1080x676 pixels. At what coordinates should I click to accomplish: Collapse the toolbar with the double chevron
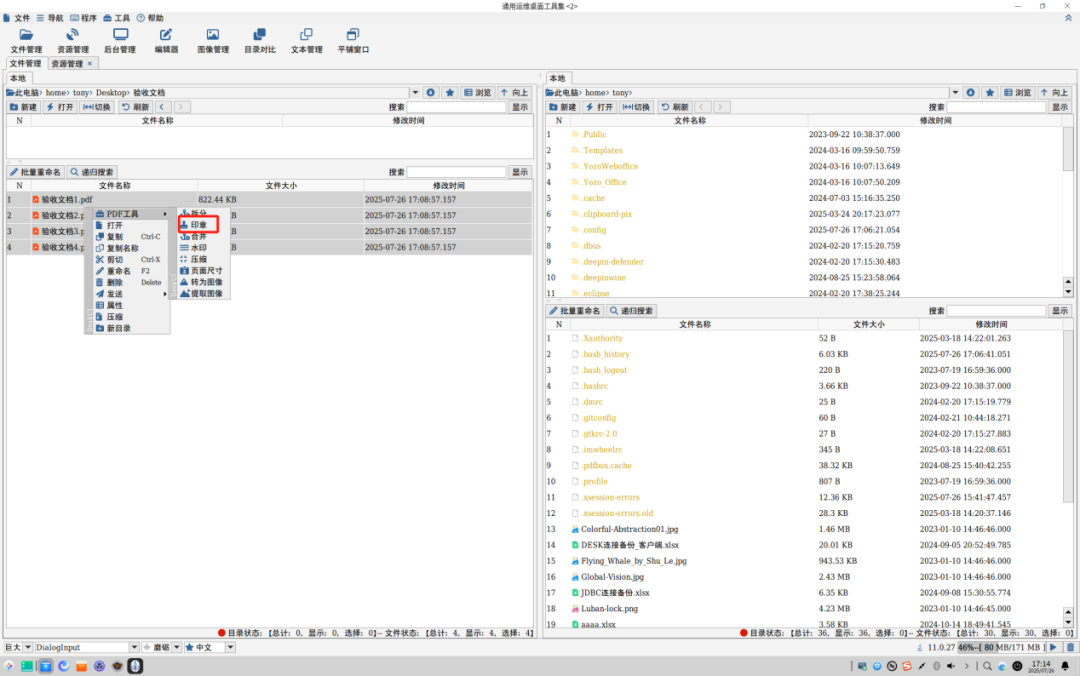point(1068,18)
